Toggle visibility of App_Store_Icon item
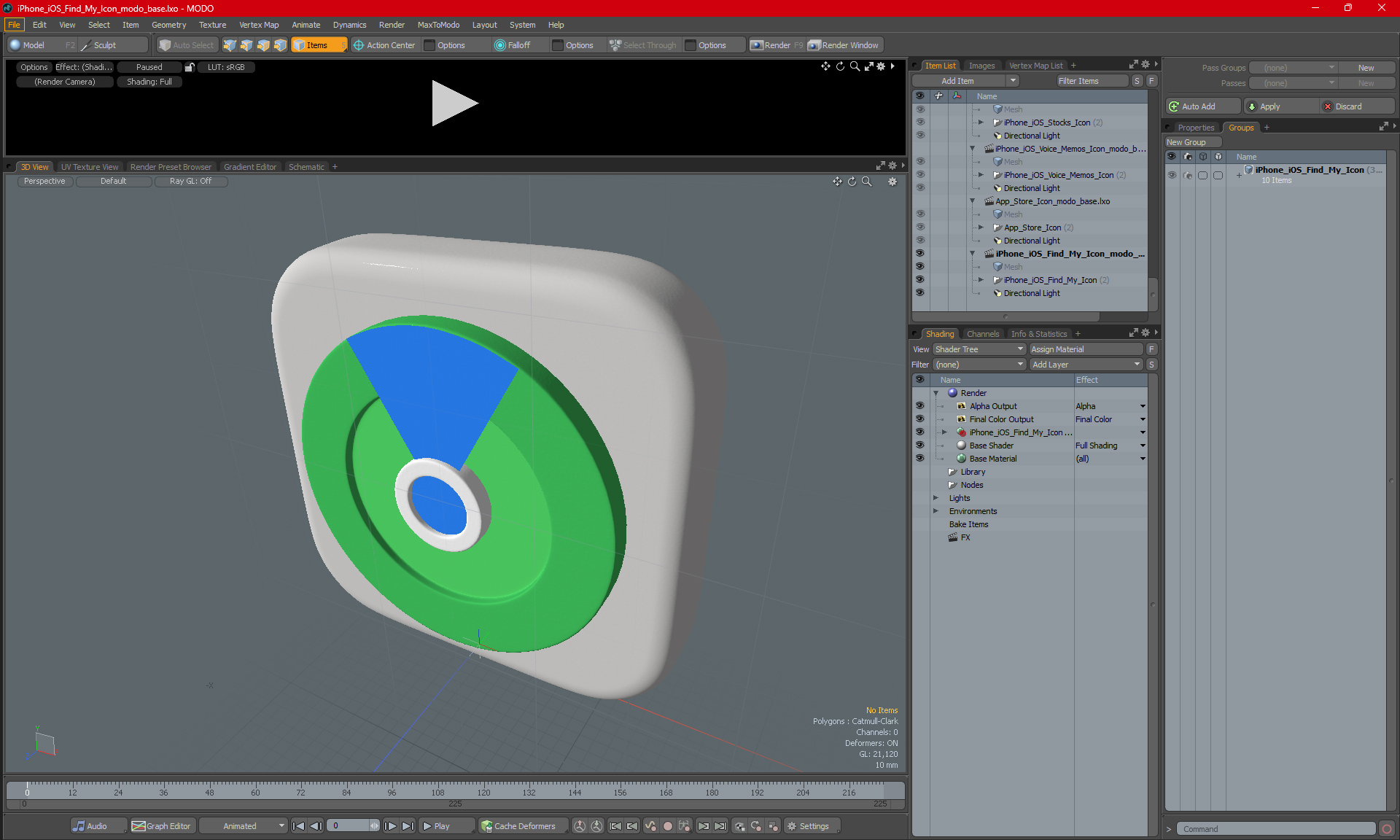Screen dimensions: 1400x840 [919, 227]
